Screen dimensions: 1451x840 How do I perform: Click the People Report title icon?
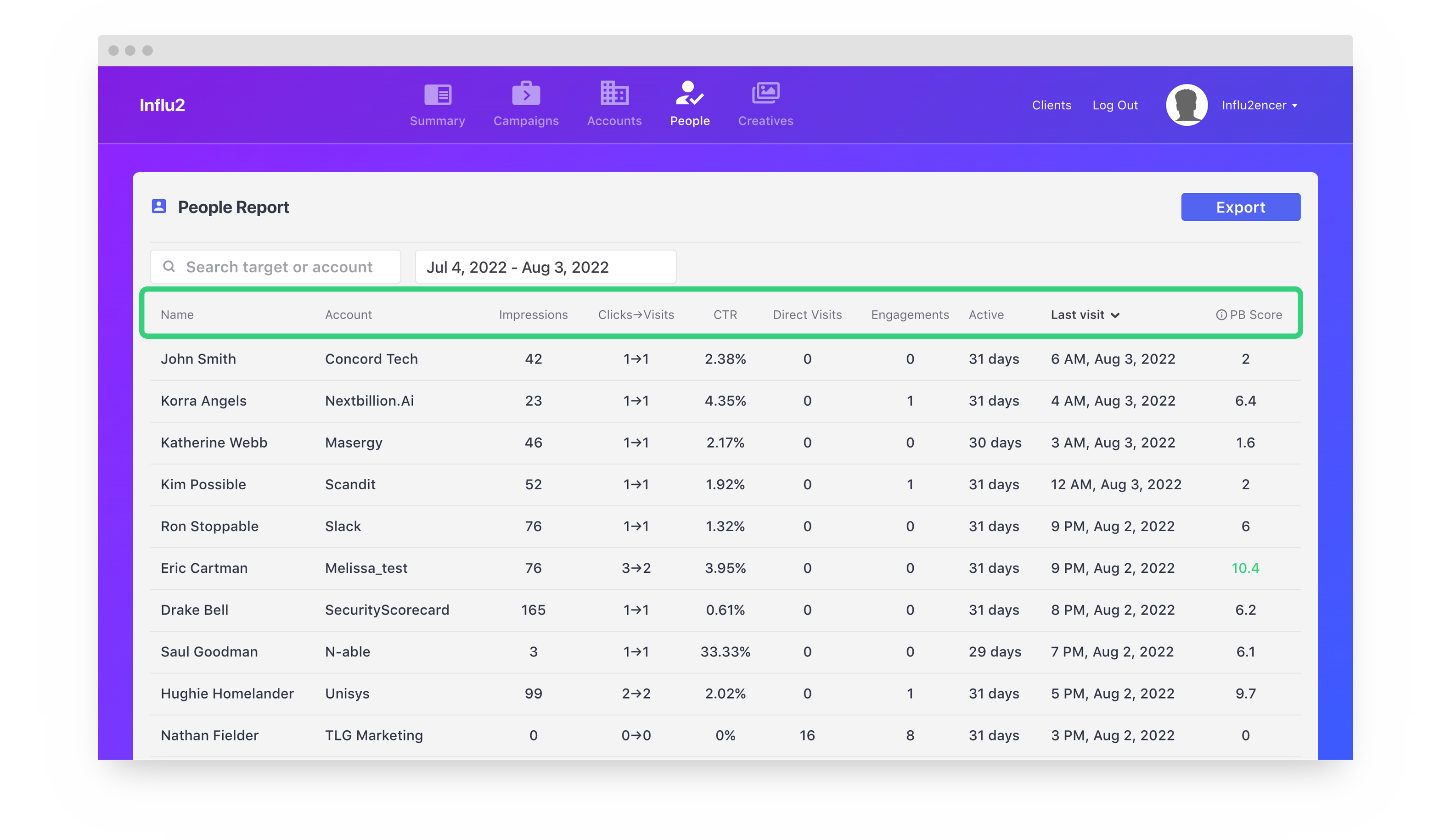159,207
